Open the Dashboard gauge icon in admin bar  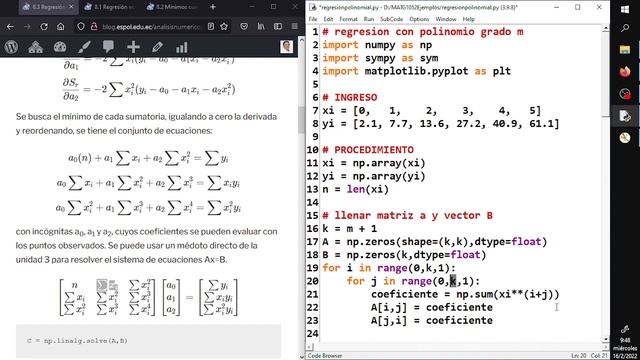[60, 47]
